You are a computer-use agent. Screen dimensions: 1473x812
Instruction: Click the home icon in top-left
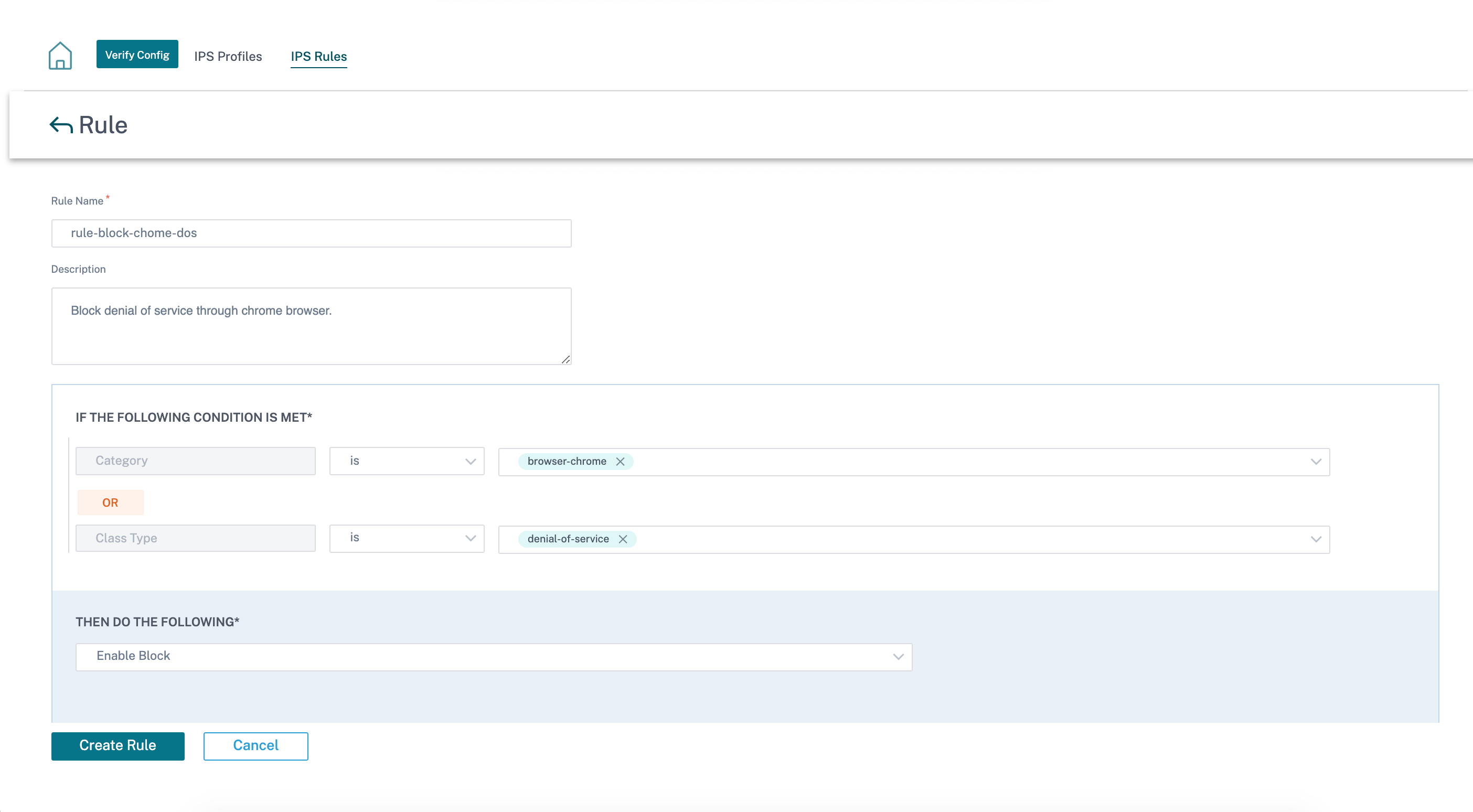coord(61,56)
